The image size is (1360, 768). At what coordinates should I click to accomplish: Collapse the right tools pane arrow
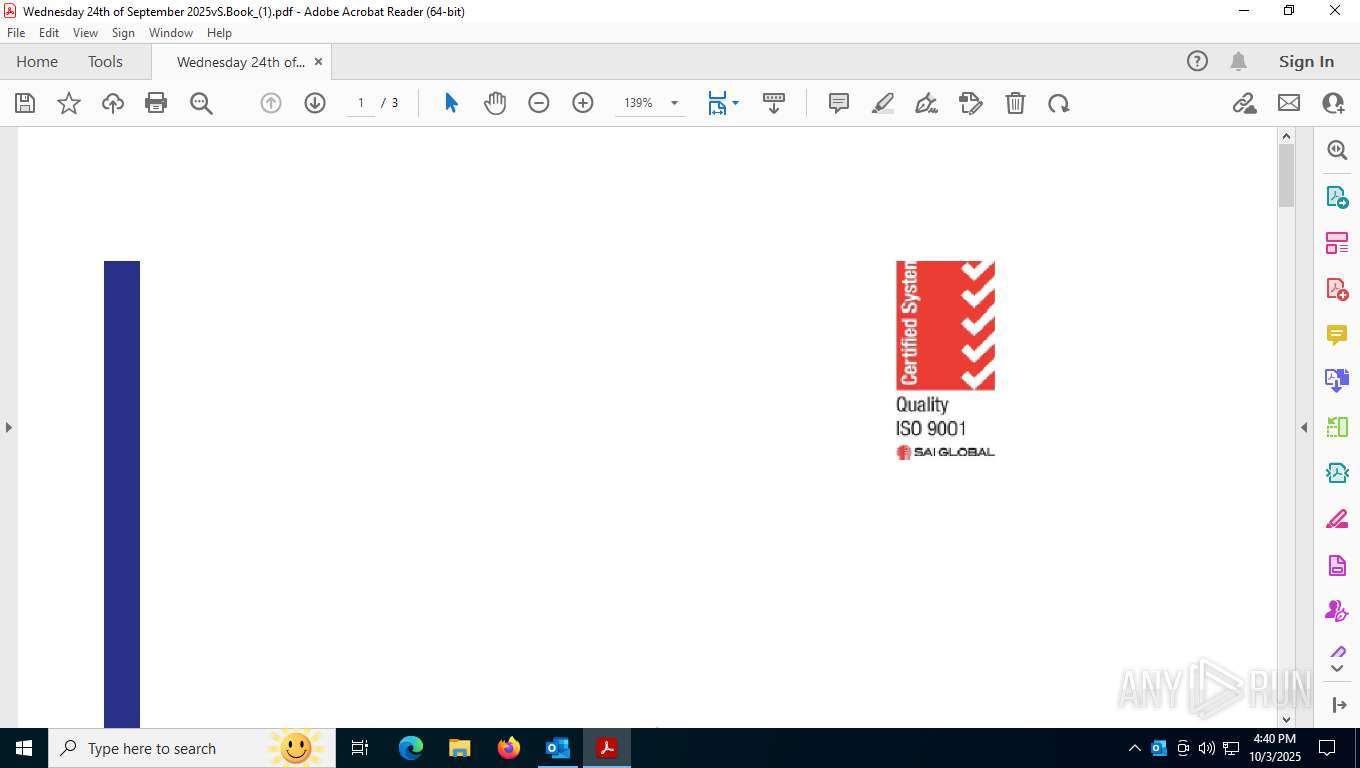pyautogui.click(x=1304, y=427)
